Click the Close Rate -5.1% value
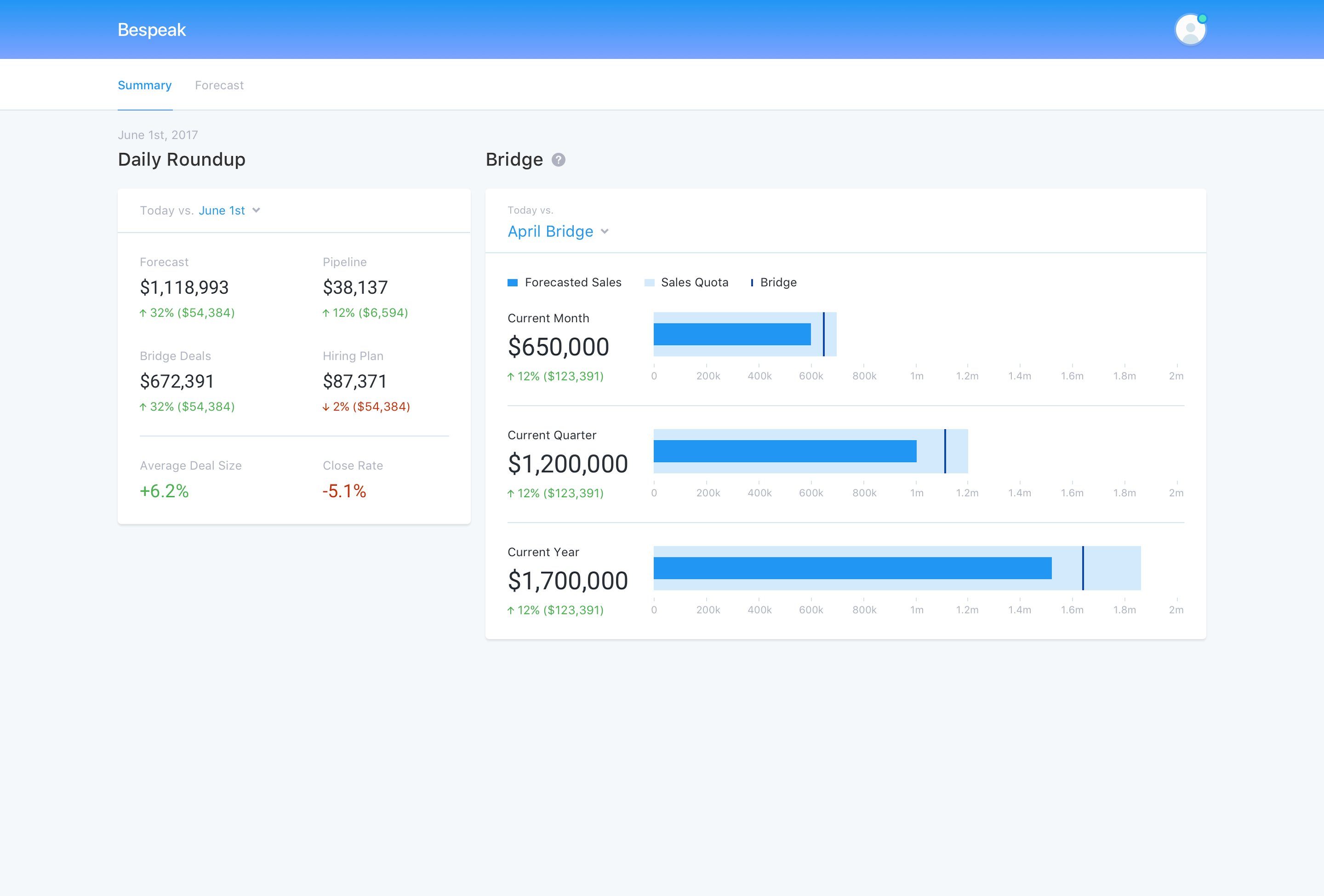 [x=344, y=491]
